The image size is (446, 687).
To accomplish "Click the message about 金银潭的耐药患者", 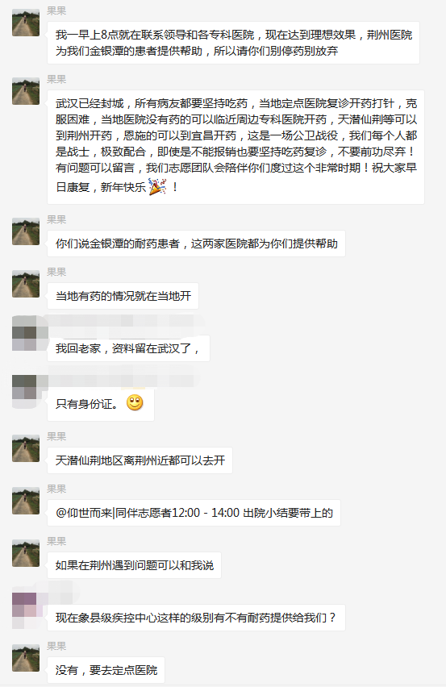I will pos(196,244).
